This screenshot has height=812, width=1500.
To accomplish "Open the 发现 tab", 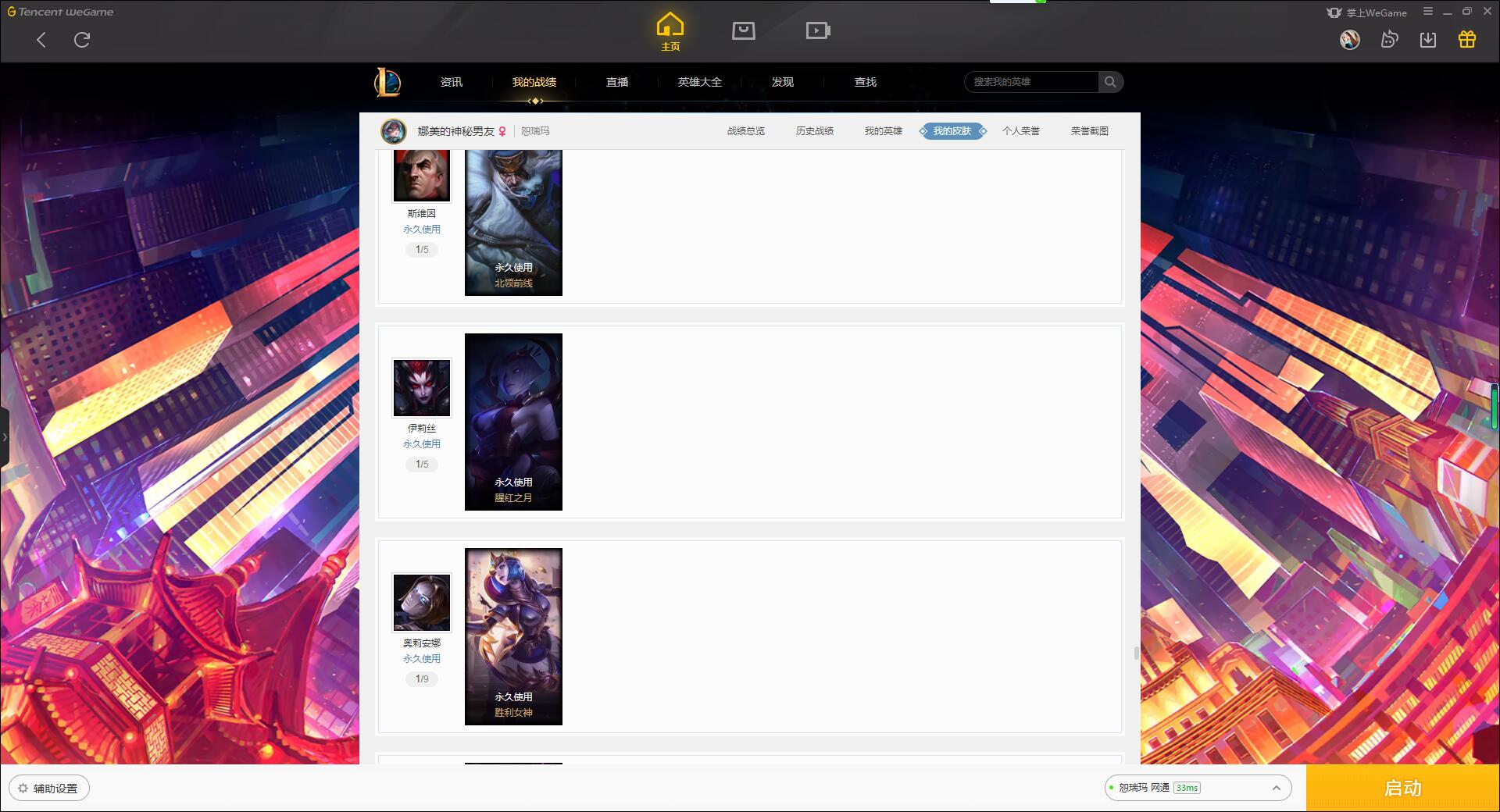I will 783,82.
